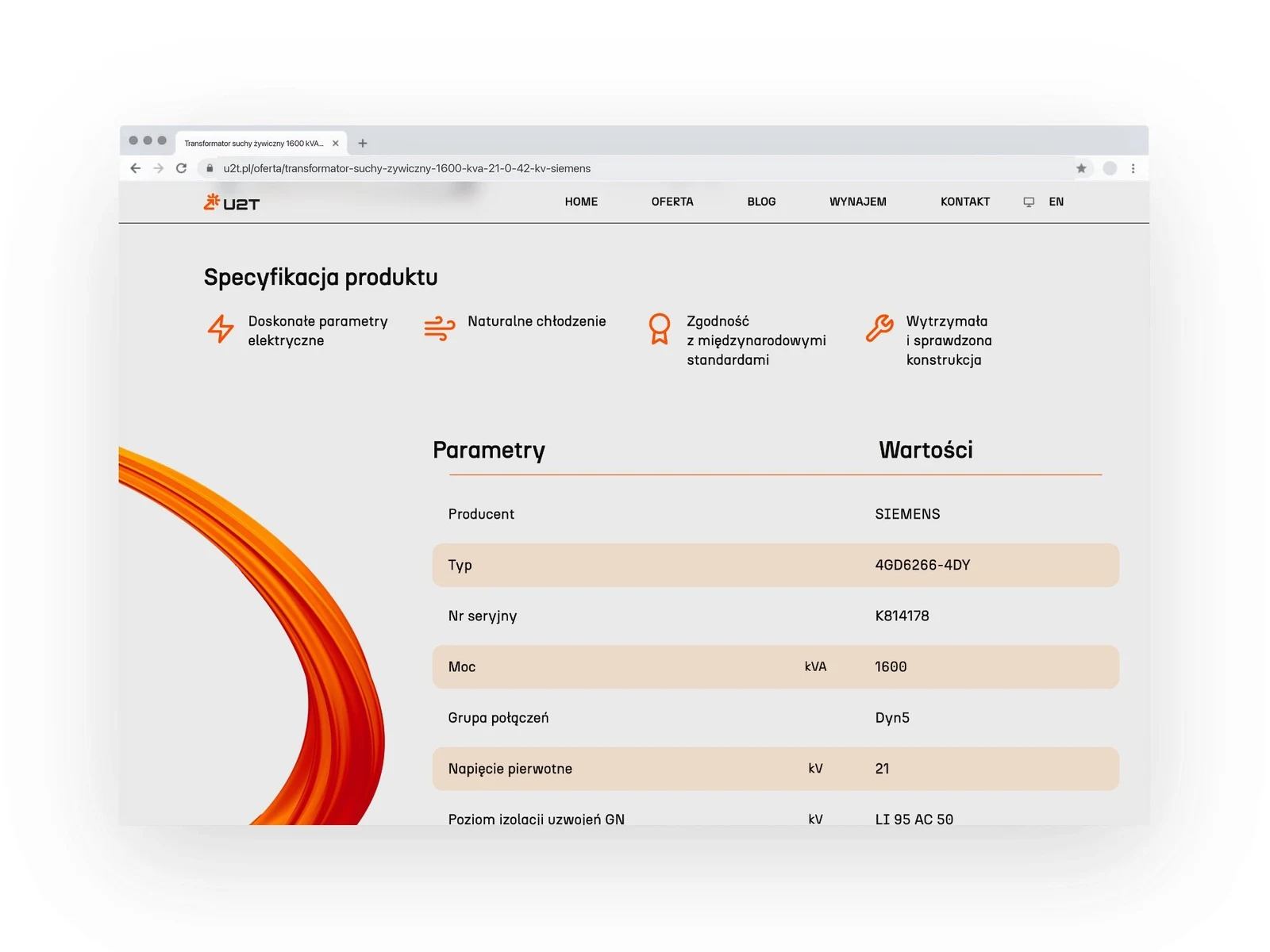Open the HOME menu item
This screenshot has height=952, width=1270.
(x=581, y=202)
